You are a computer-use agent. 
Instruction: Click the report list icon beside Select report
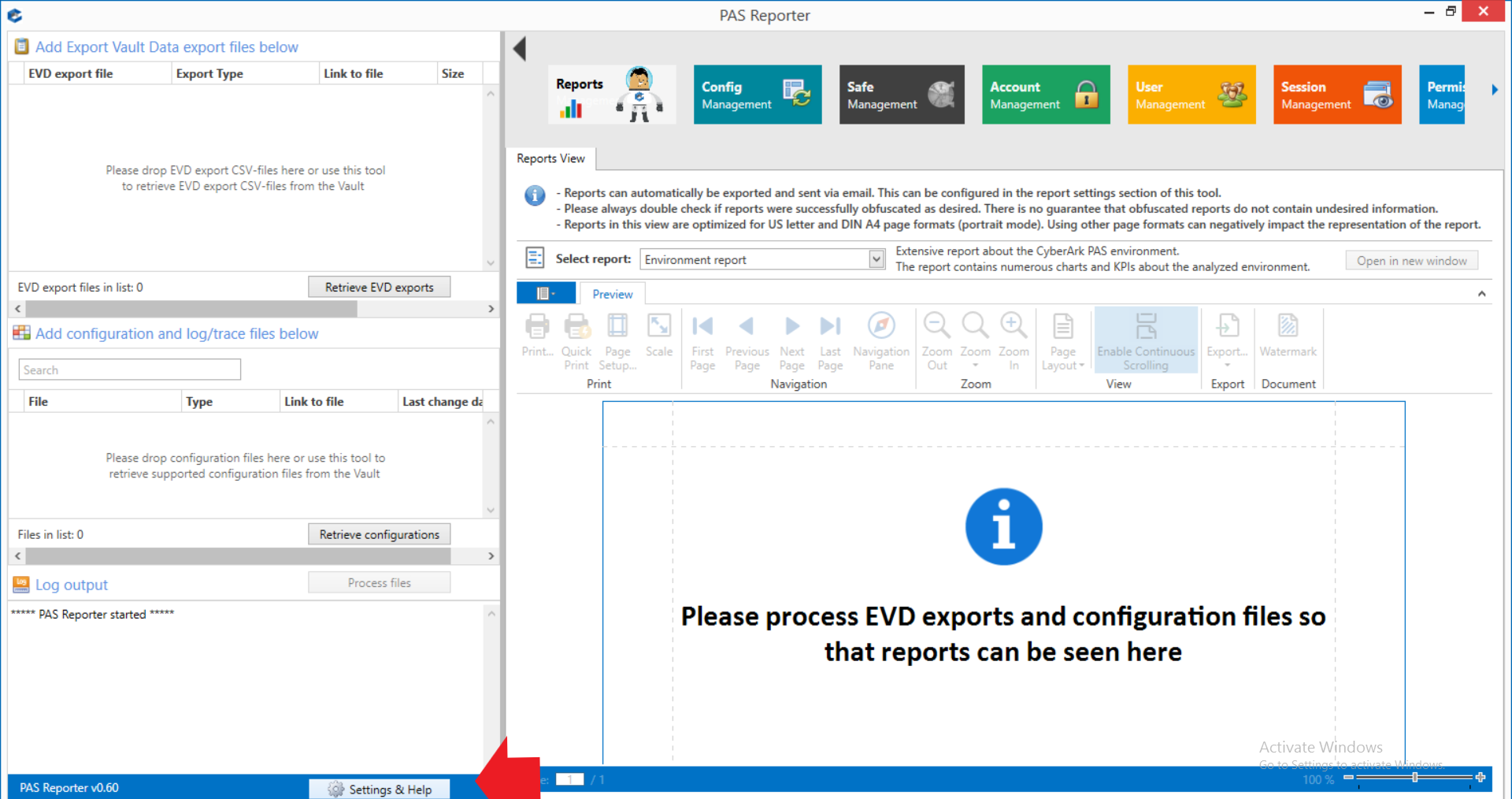click(535, 258)
